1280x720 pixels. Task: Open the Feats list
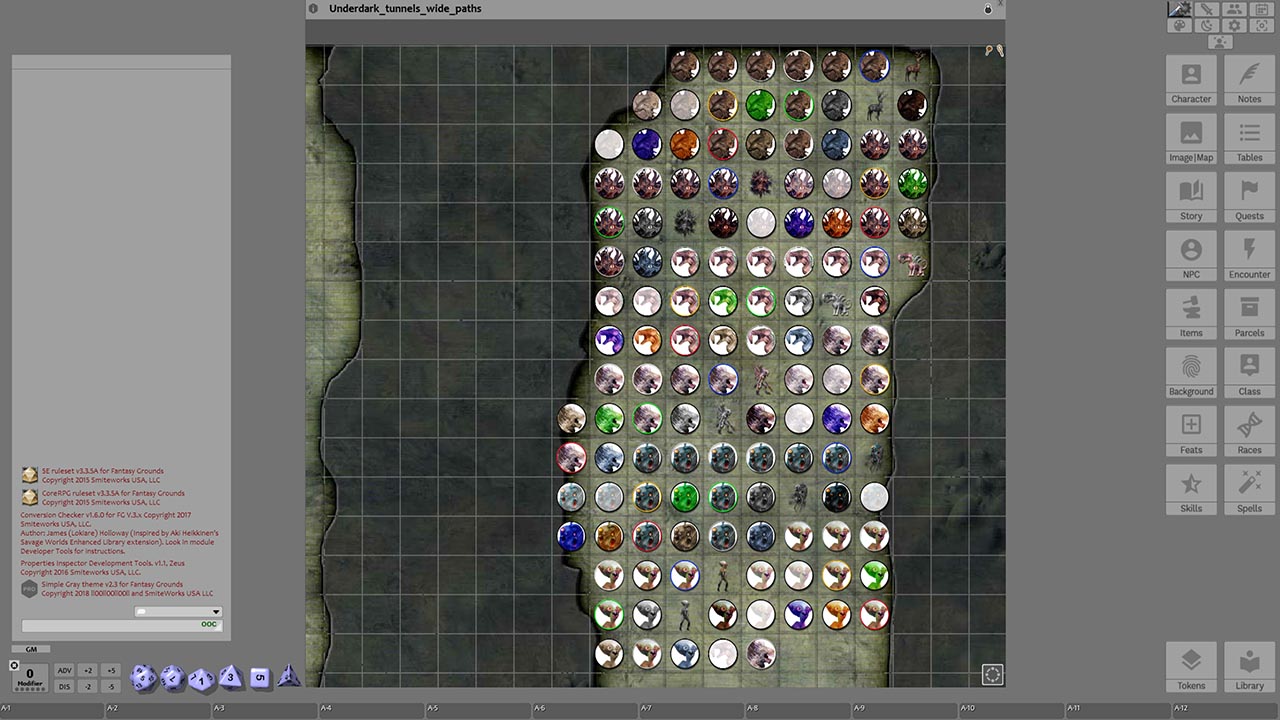[1191, 431]
